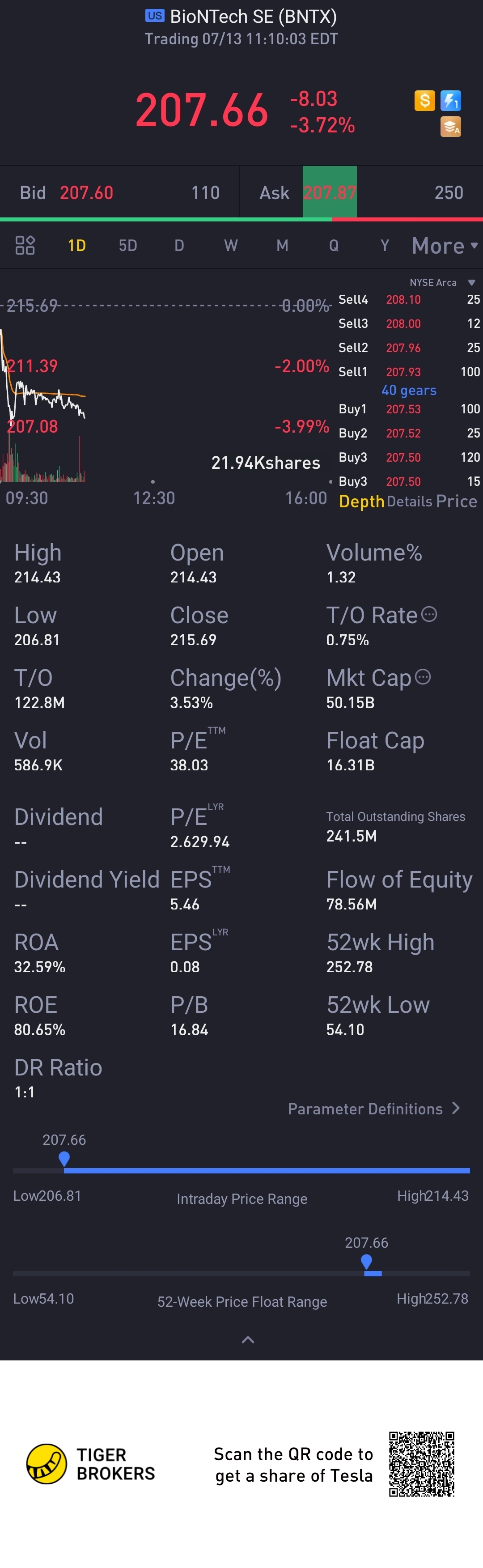Tap the Ask price 207.87

point(330,193)
